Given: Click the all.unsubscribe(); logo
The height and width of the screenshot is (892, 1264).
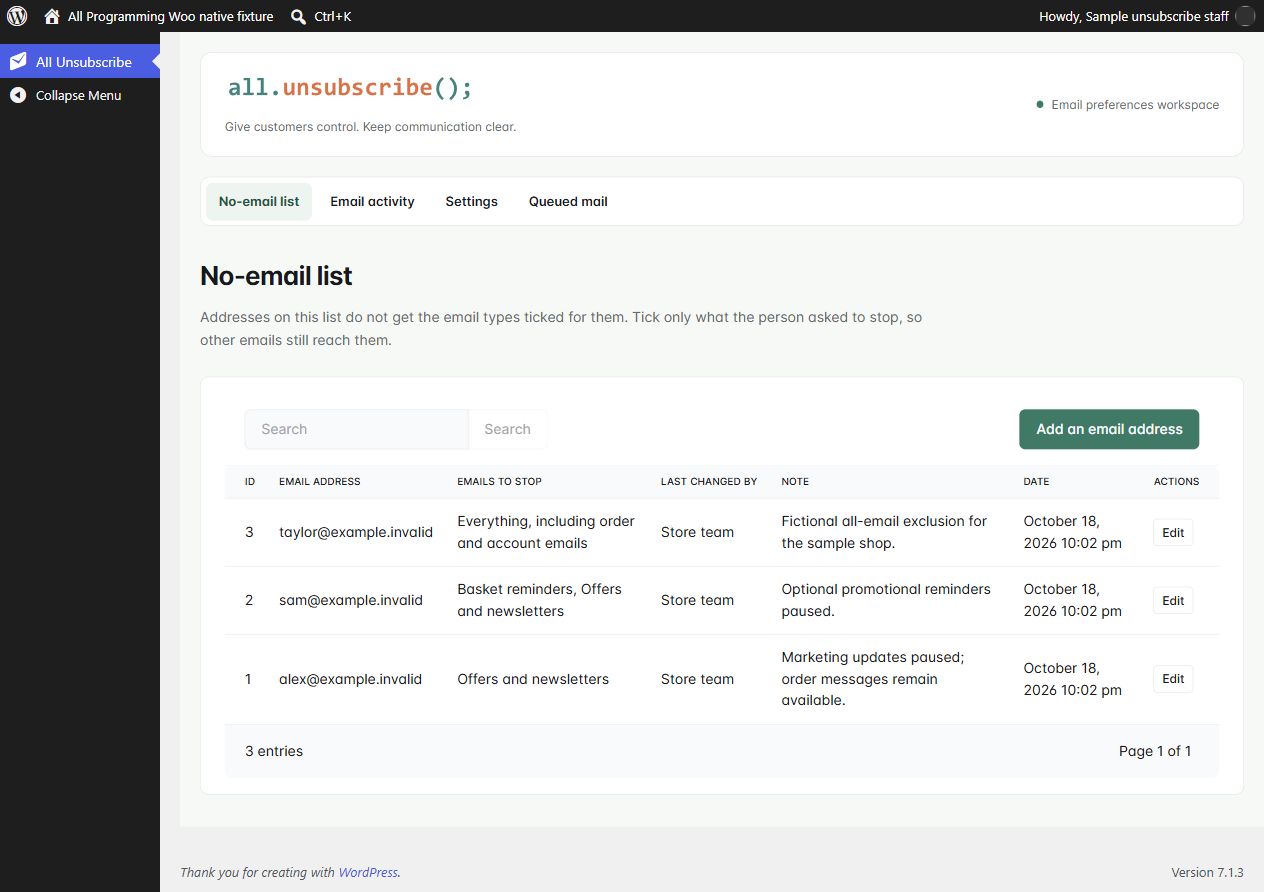Looking at the screenshot, I should coord(350,88).
